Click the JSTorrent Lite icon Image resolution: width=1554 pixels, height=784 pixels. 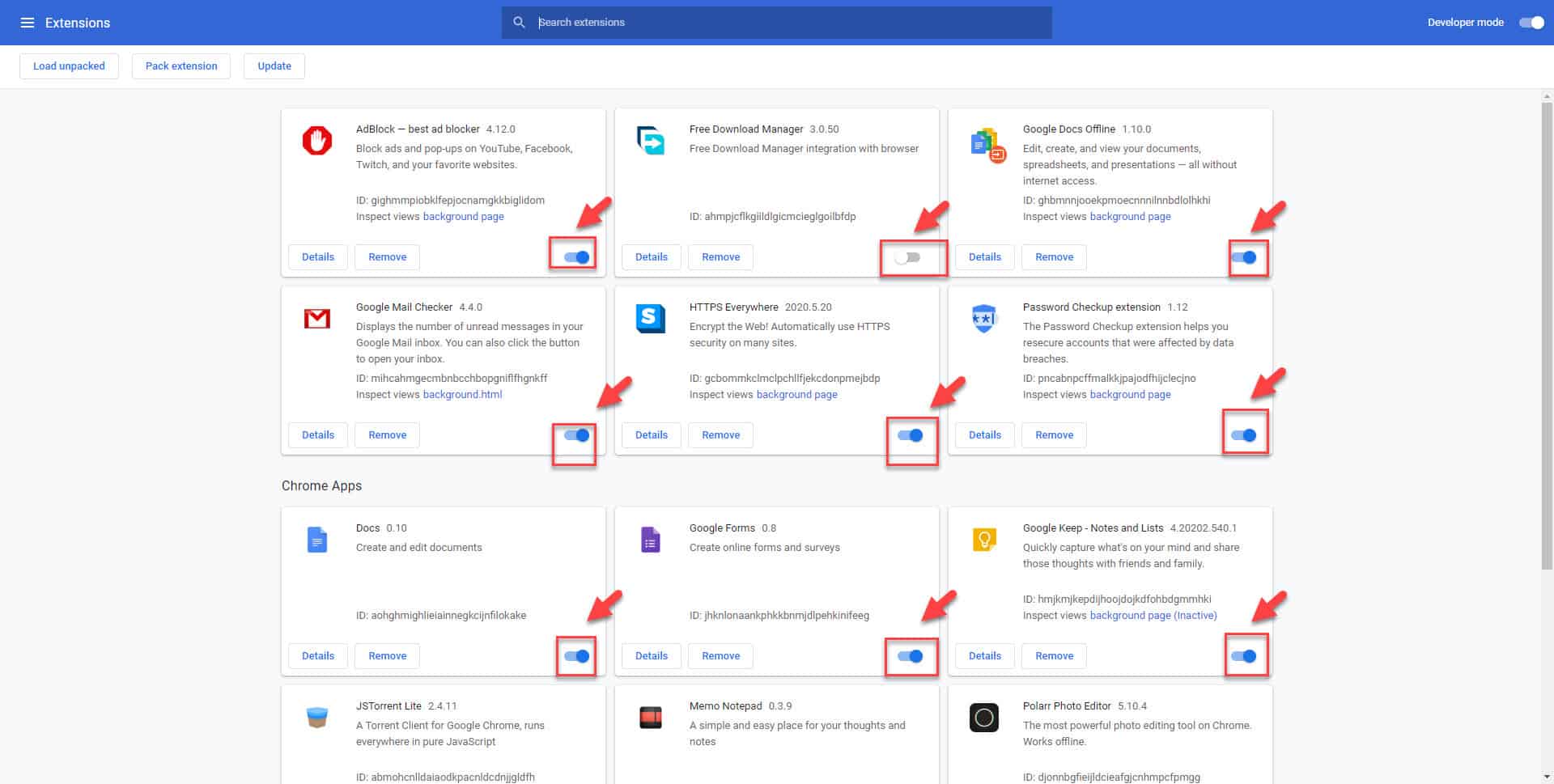(x=317, y=717)
